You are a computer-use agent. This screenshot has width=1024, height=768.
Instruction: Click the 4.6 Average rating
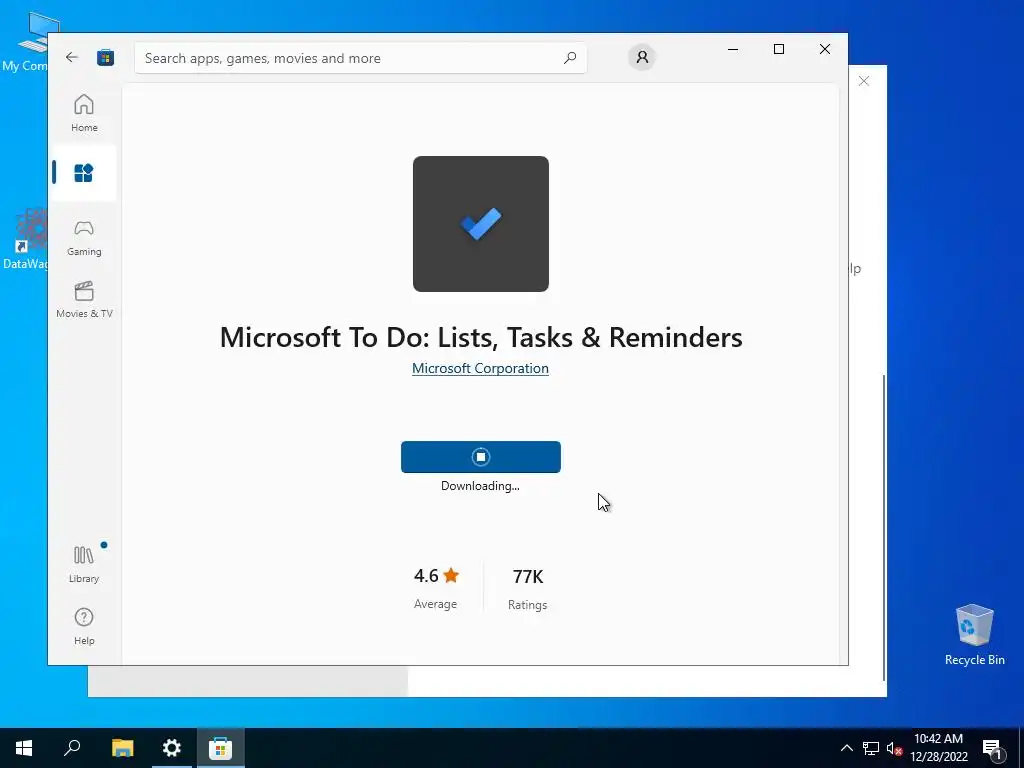click(436, 588)
